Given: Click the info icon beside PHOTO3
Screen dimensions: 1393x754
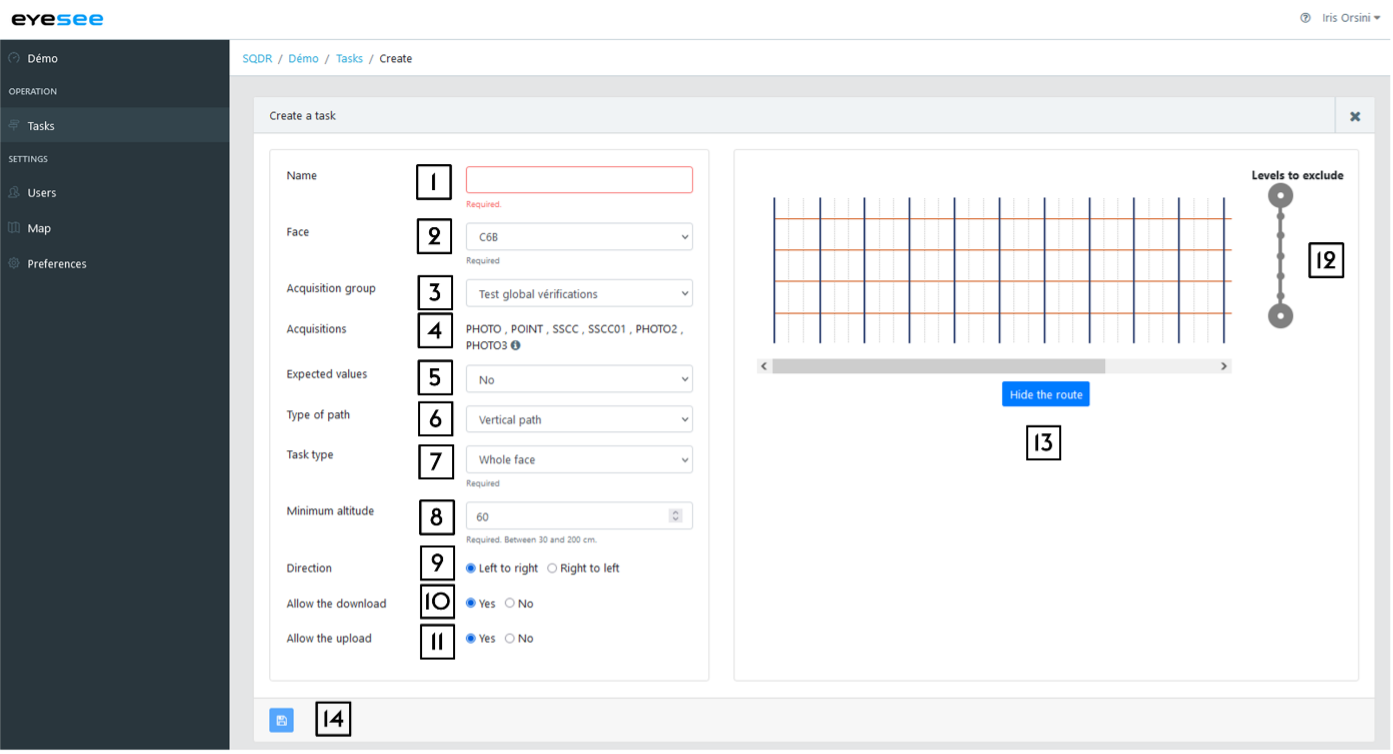Looking at the screenshot, I should [516, 346].
